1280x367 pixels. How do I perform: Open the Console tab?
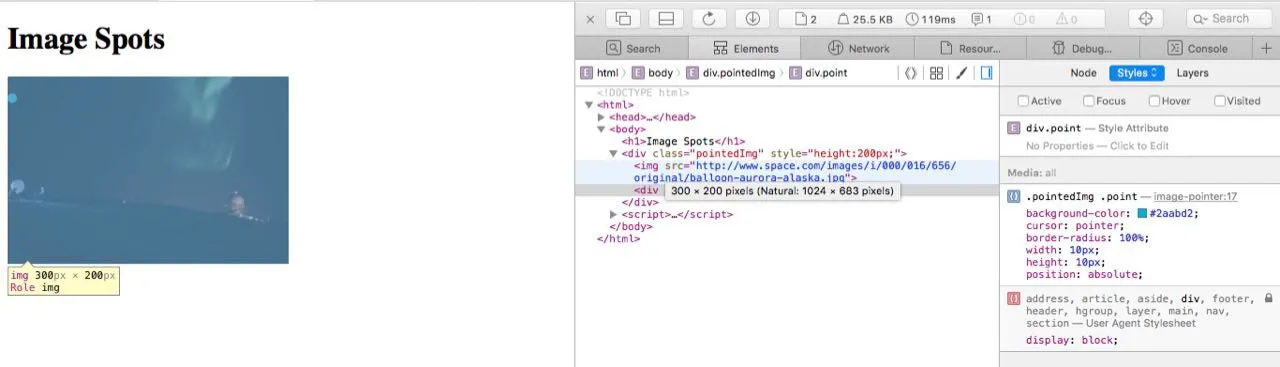coord(1197,48)
